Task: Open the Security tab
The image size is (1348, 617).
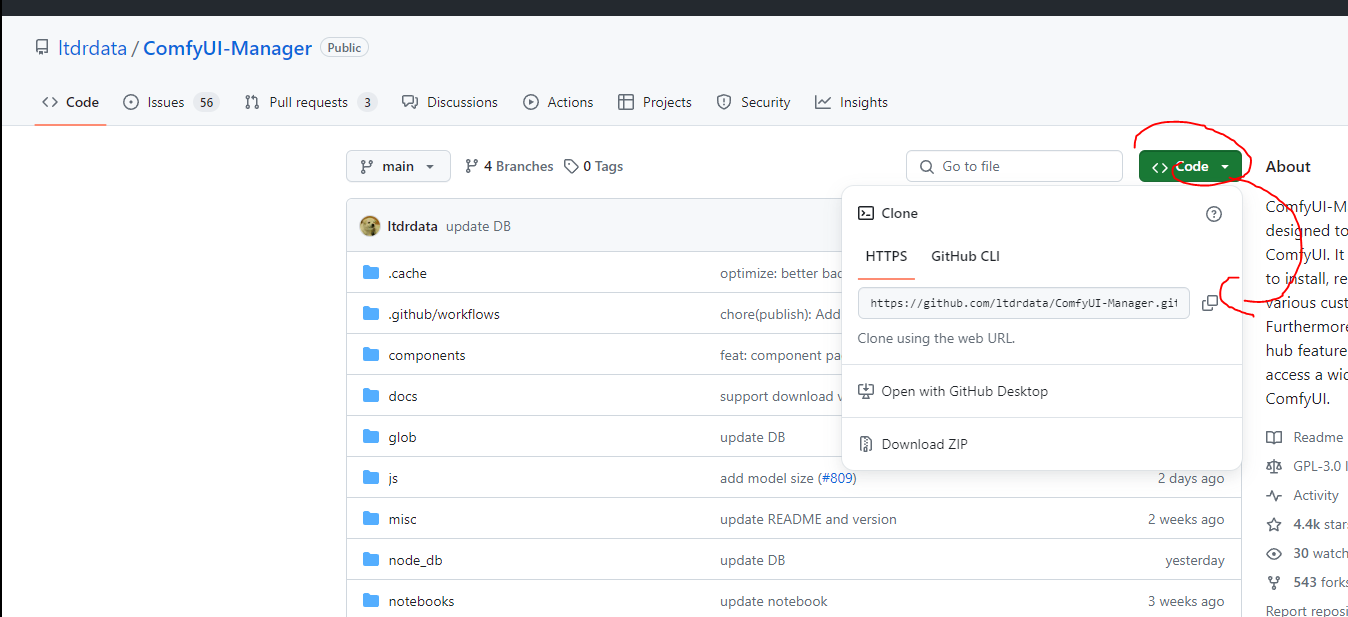Action: coord(753,102)
